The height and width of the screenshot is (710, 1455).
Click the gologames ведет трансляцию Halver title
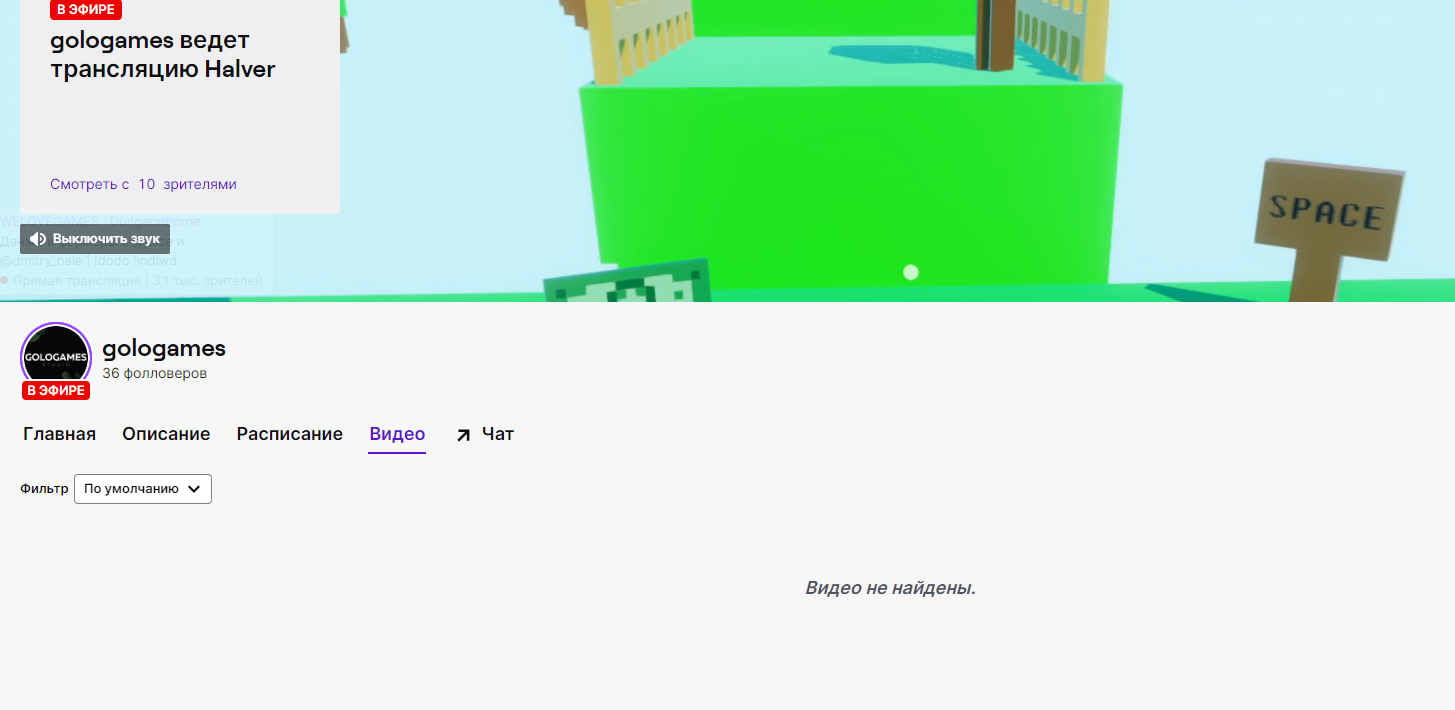[x=163, y=55]
